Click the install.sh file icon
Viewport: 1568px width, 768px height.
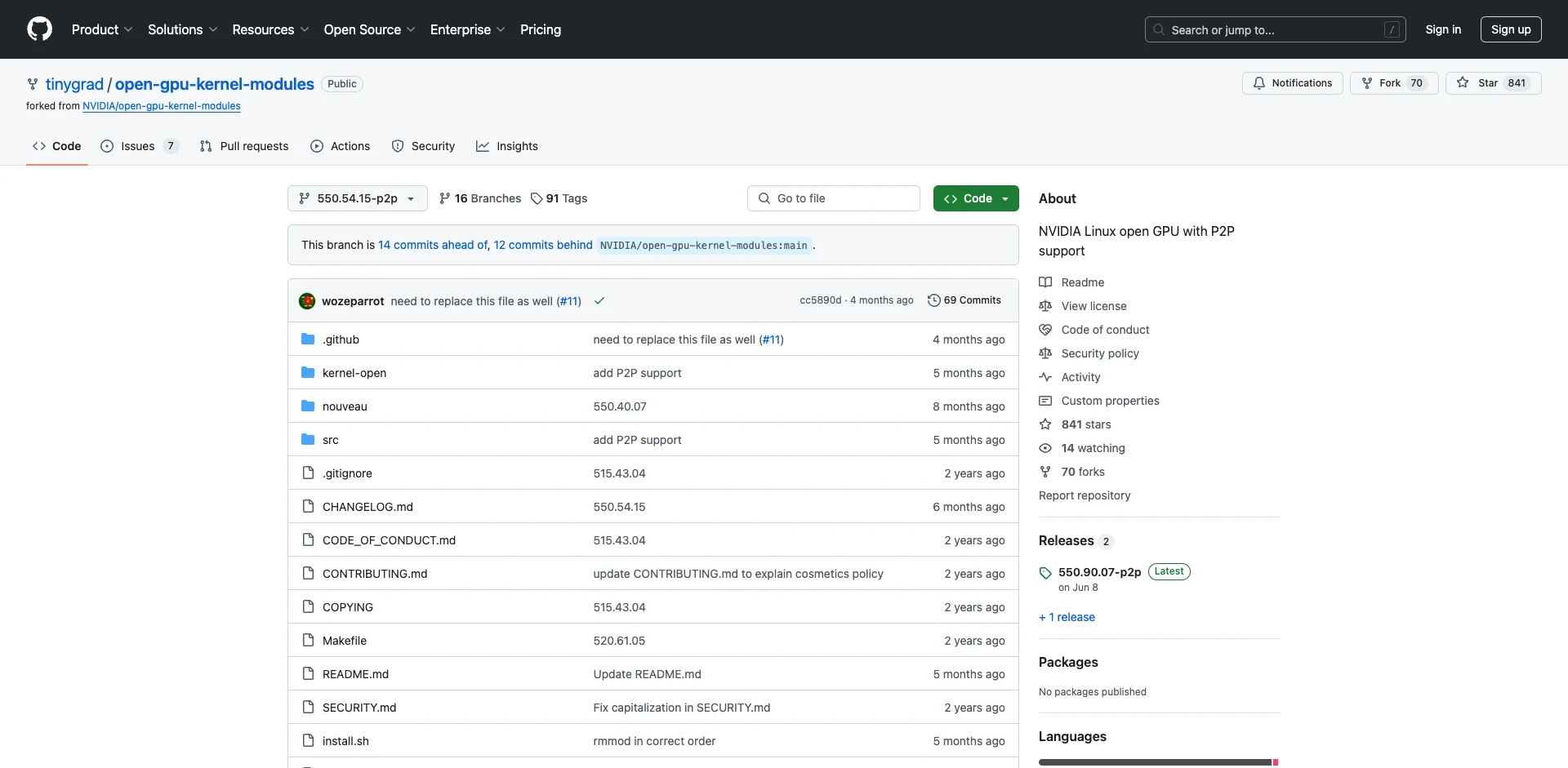coord(308,740)
